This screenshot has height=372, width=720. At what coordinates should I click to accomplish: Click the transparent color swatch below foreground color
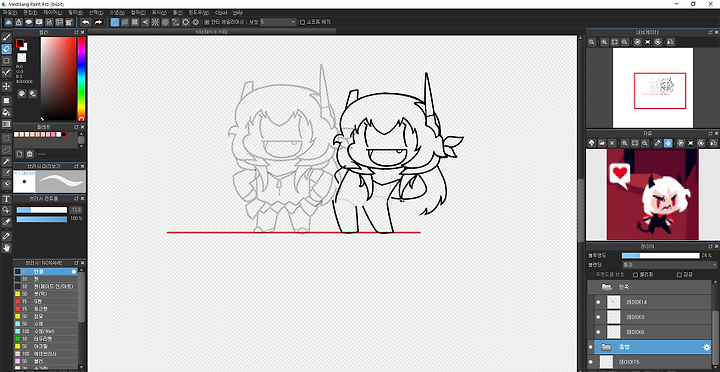[x=22, y=57]
